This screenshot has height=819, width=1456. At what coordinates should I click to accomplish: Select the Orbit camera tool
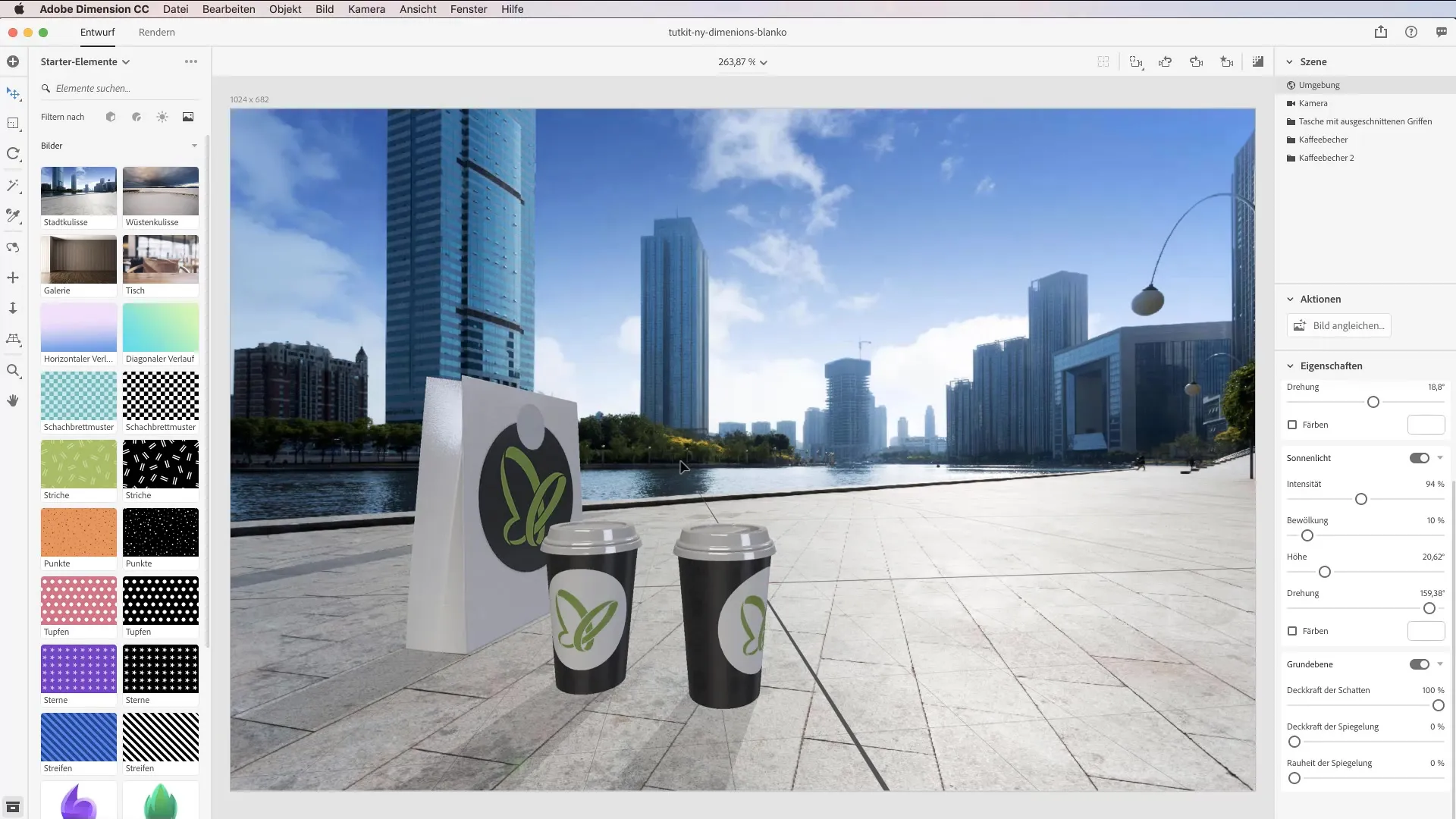(x=13, y=247)
